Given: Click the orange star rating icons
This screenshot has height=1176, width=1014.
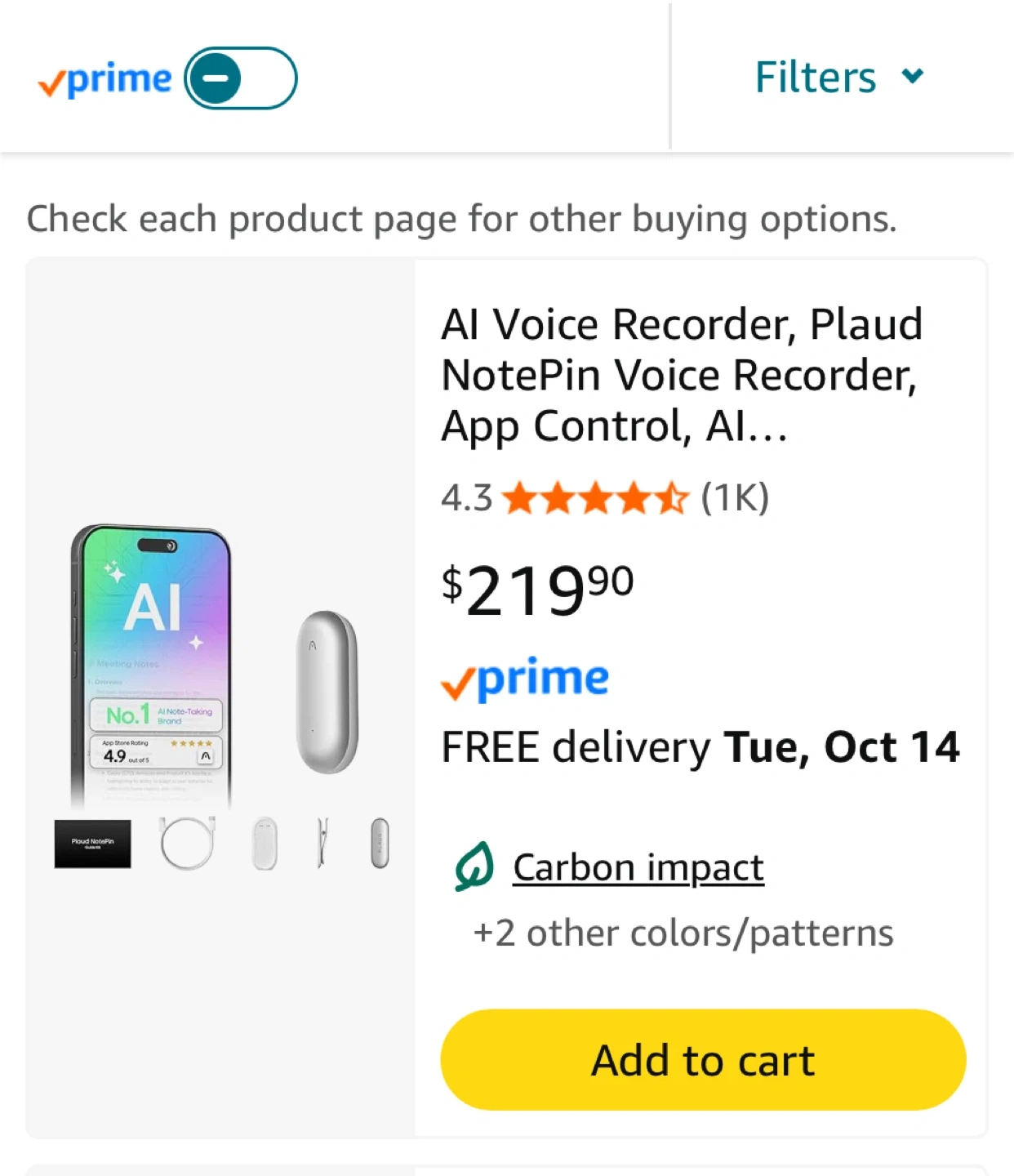Looking at the screenshot, I should 595,498.
